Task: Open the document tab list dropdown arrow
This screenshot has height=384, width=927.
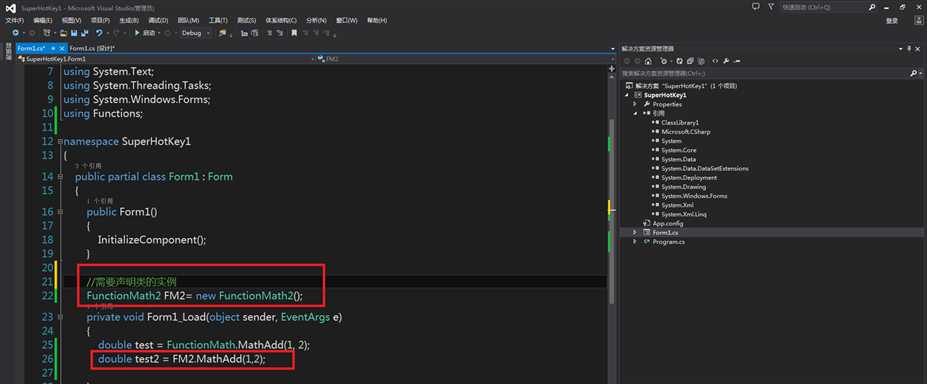Action: 612,49
